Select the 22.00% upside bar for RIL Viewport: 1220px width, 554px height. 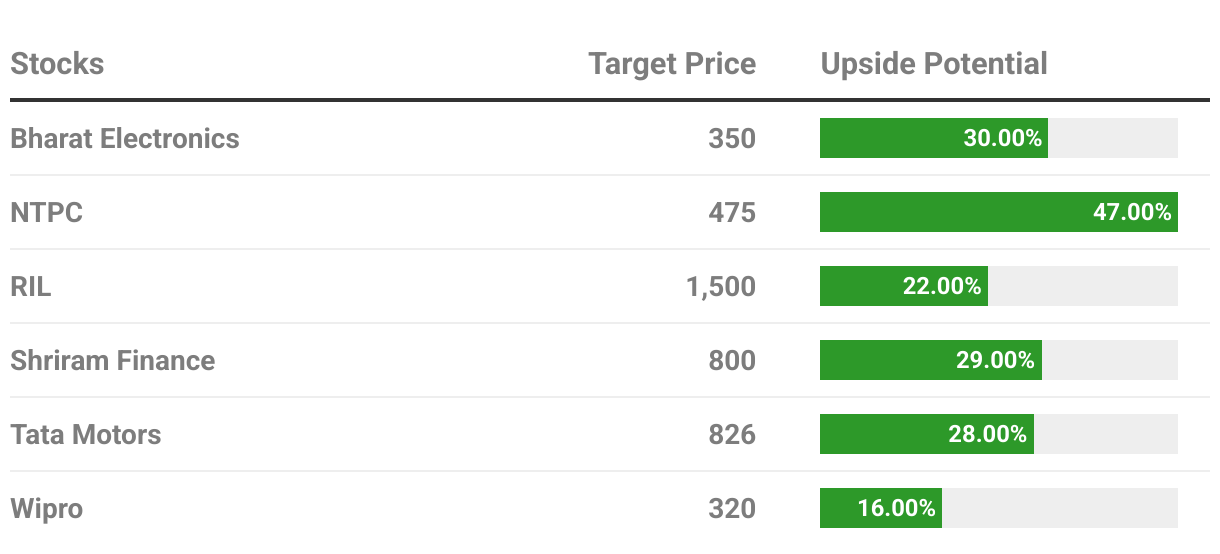coord(903,286)
